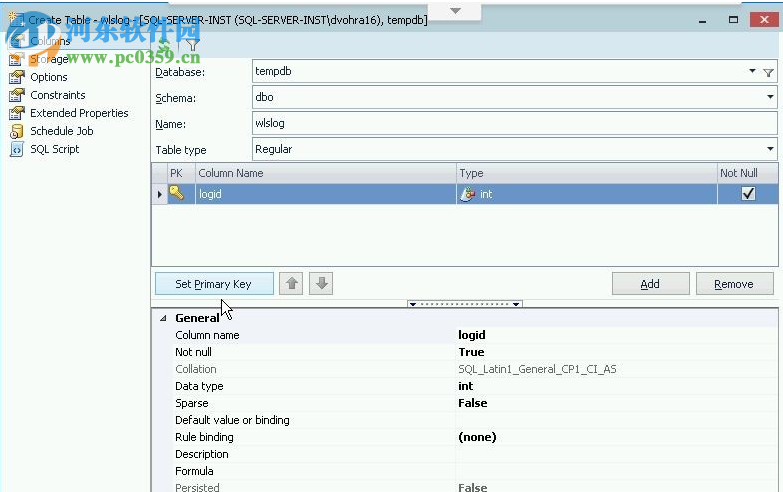Click the Collation value SQL_Latin1_General_CP1_CI_AS

click(537, 369)
